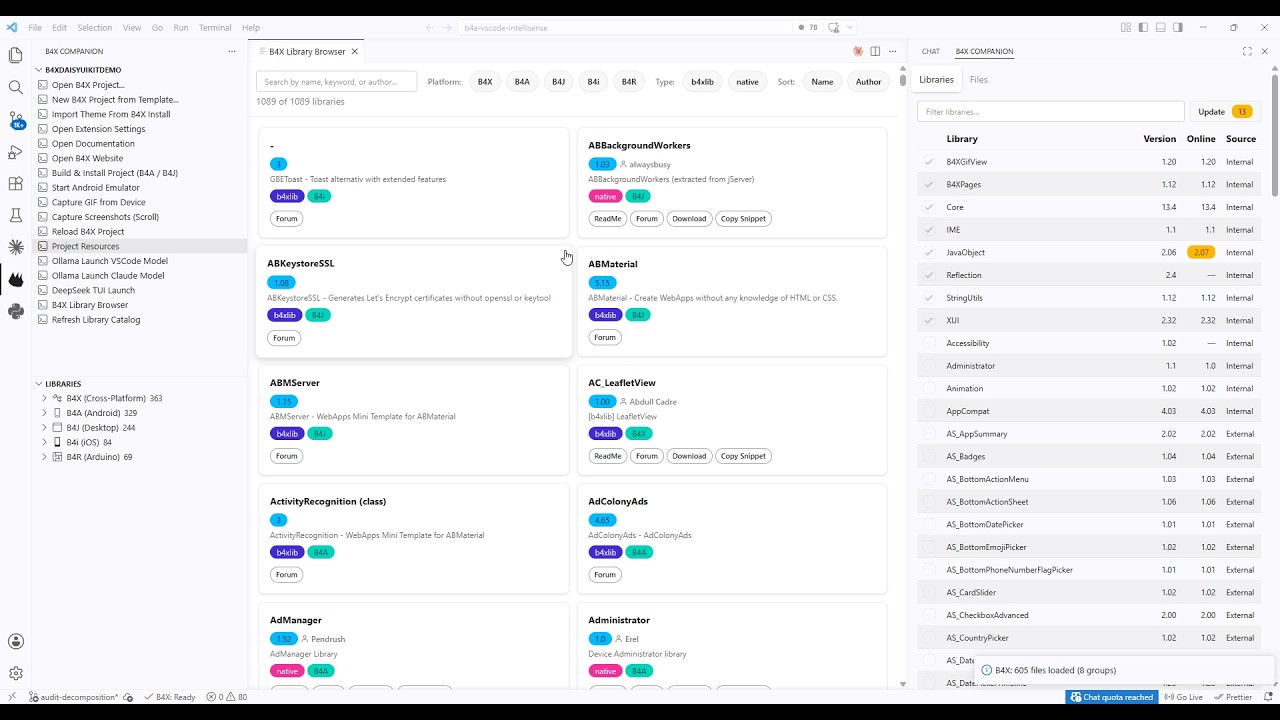Open the File menu
This screenshot has height=720, width=1280.
[x=35, y=27]
